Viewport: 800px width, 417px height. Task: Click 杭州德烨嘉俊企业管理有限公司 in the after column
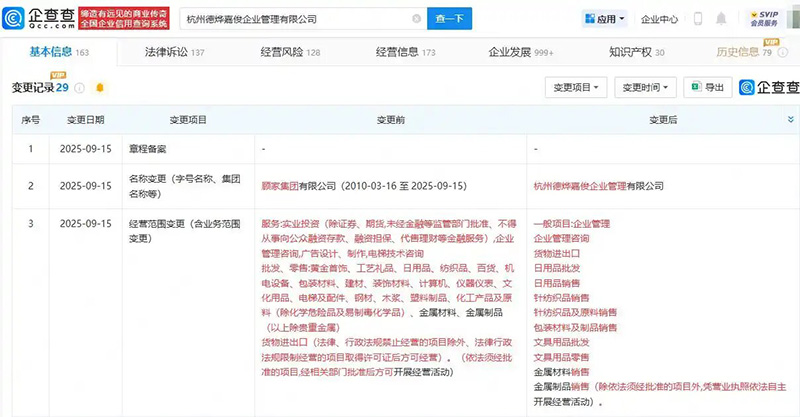click(x=598, y=186)
